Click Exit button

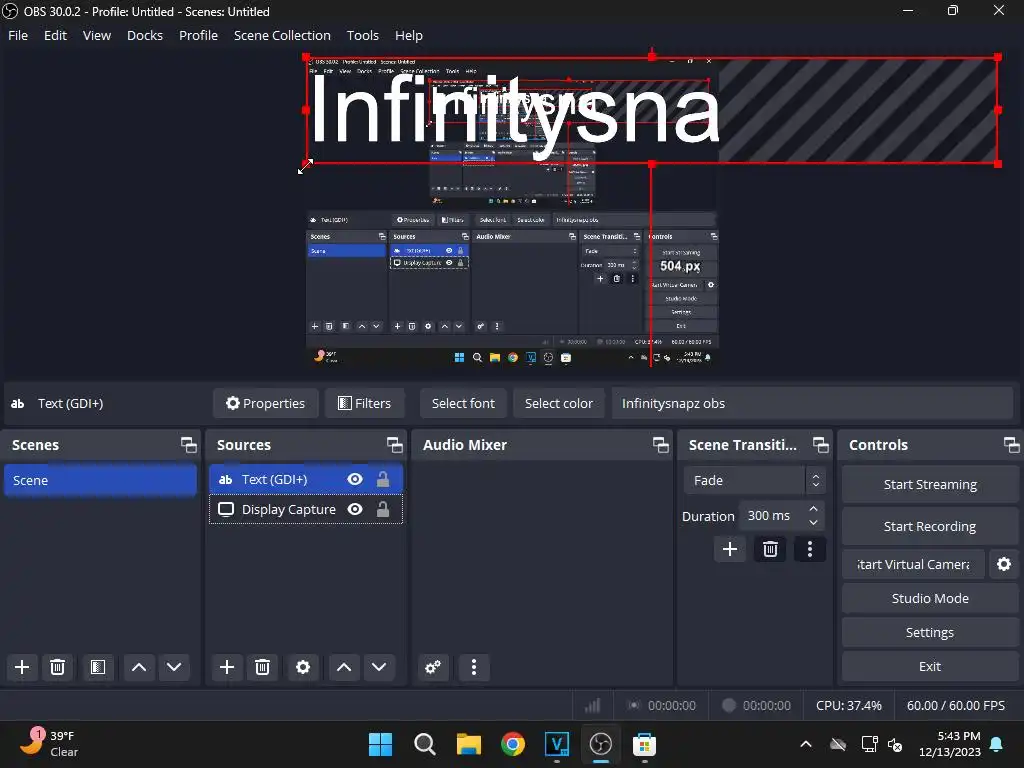[930, 666]
